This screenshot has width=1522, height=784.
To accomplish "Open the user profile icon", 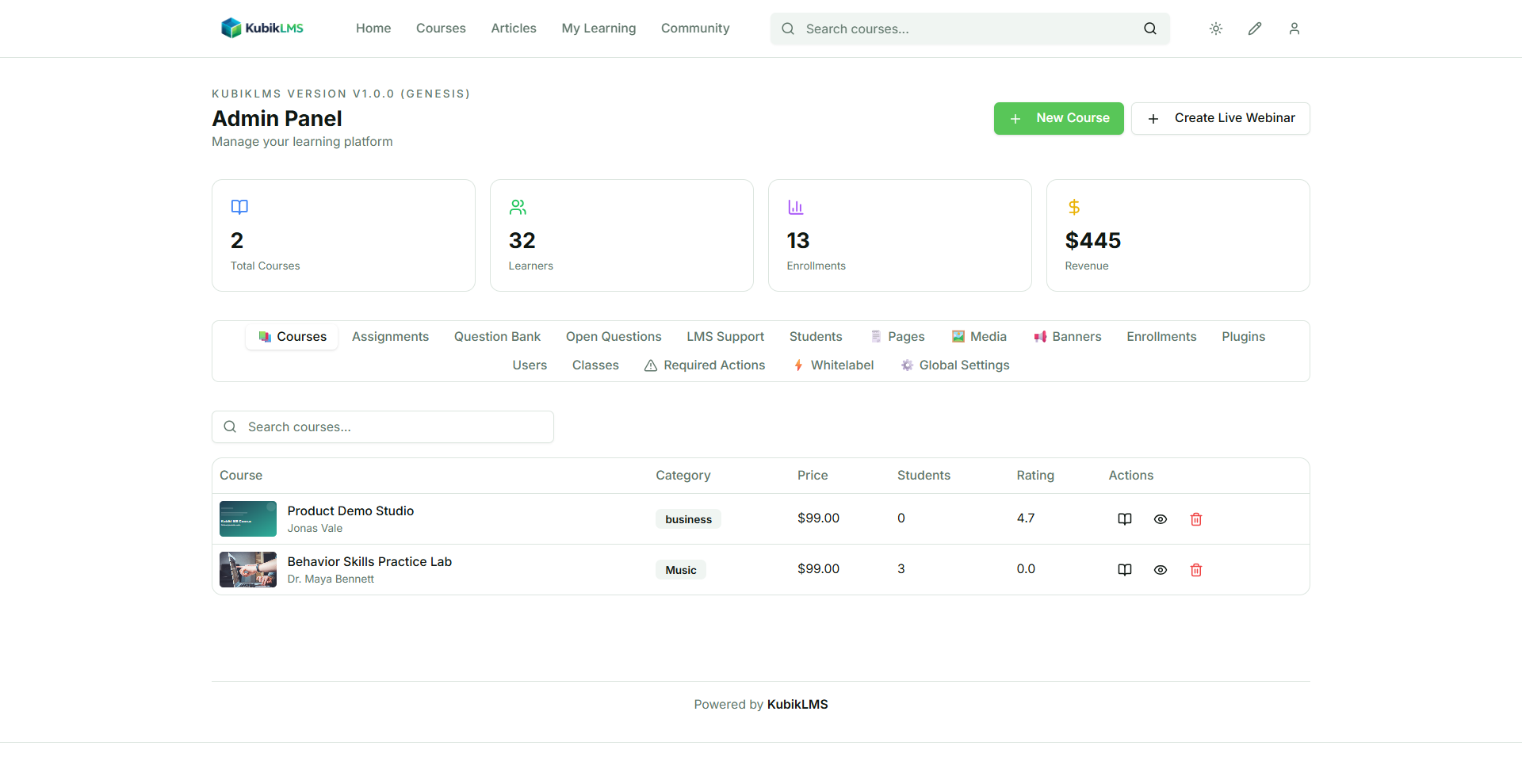I will (1294, 29).
